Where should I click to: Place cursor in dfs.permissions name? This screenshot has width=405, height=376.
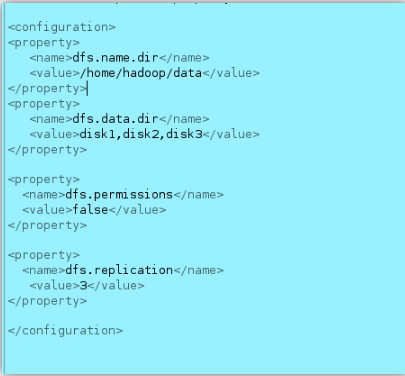pos(119,195)
